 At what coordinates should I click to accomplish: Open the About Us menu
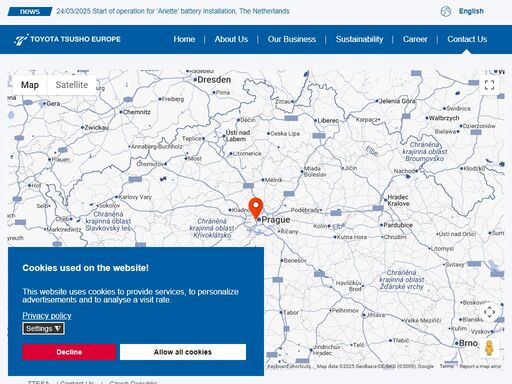tap(231, 39)
